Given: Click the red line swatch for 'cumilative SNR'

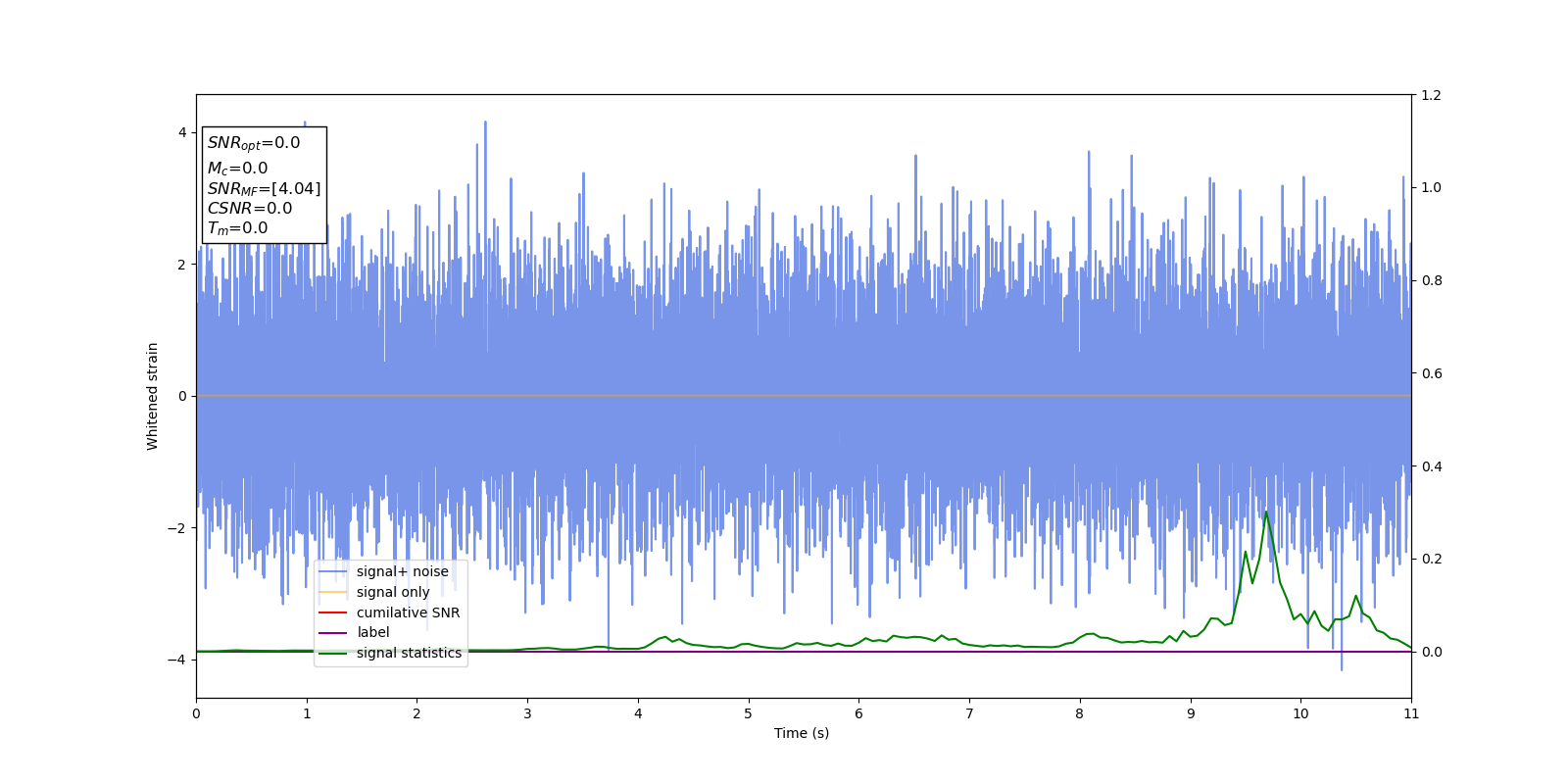Looking at the screenshot, I should click(x=333, y=612).
